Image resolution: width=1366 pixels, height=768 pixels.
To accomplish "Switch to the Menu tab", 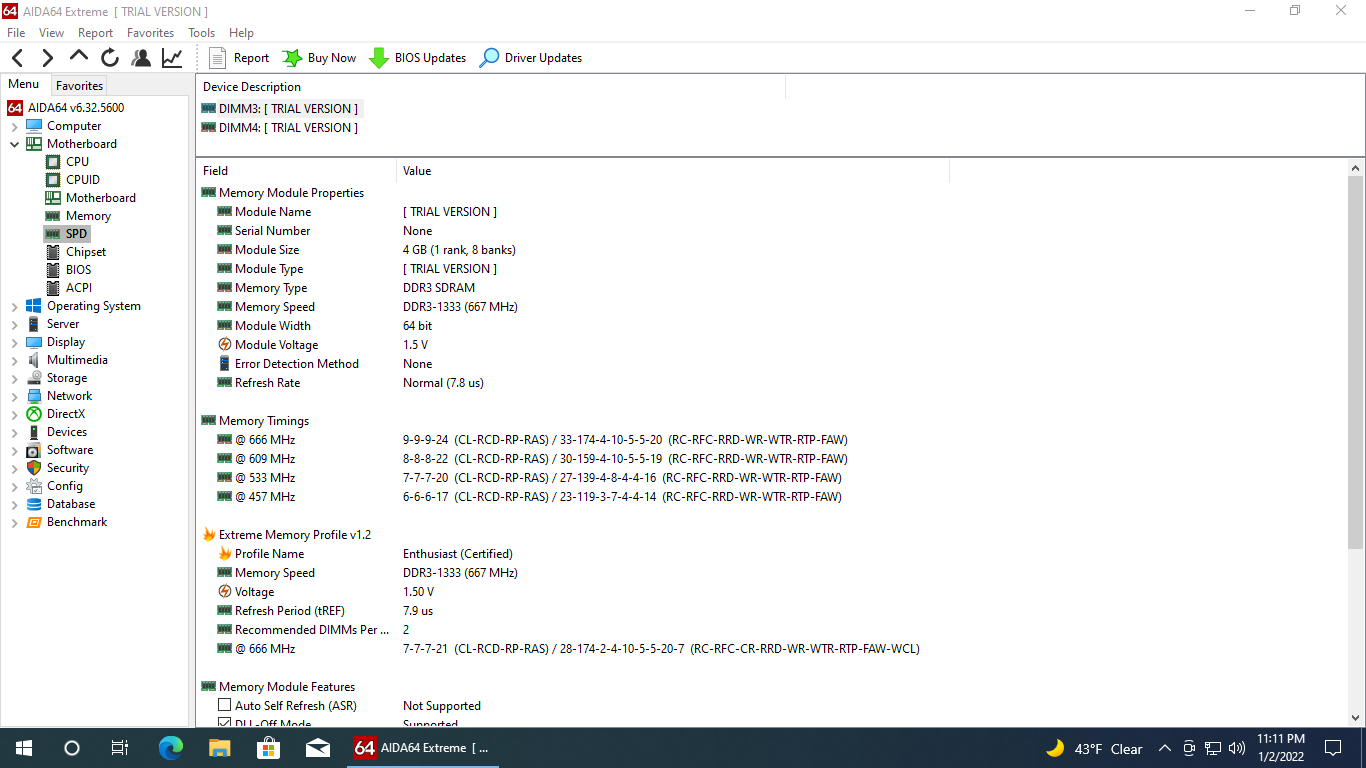I will pos(24,85).
